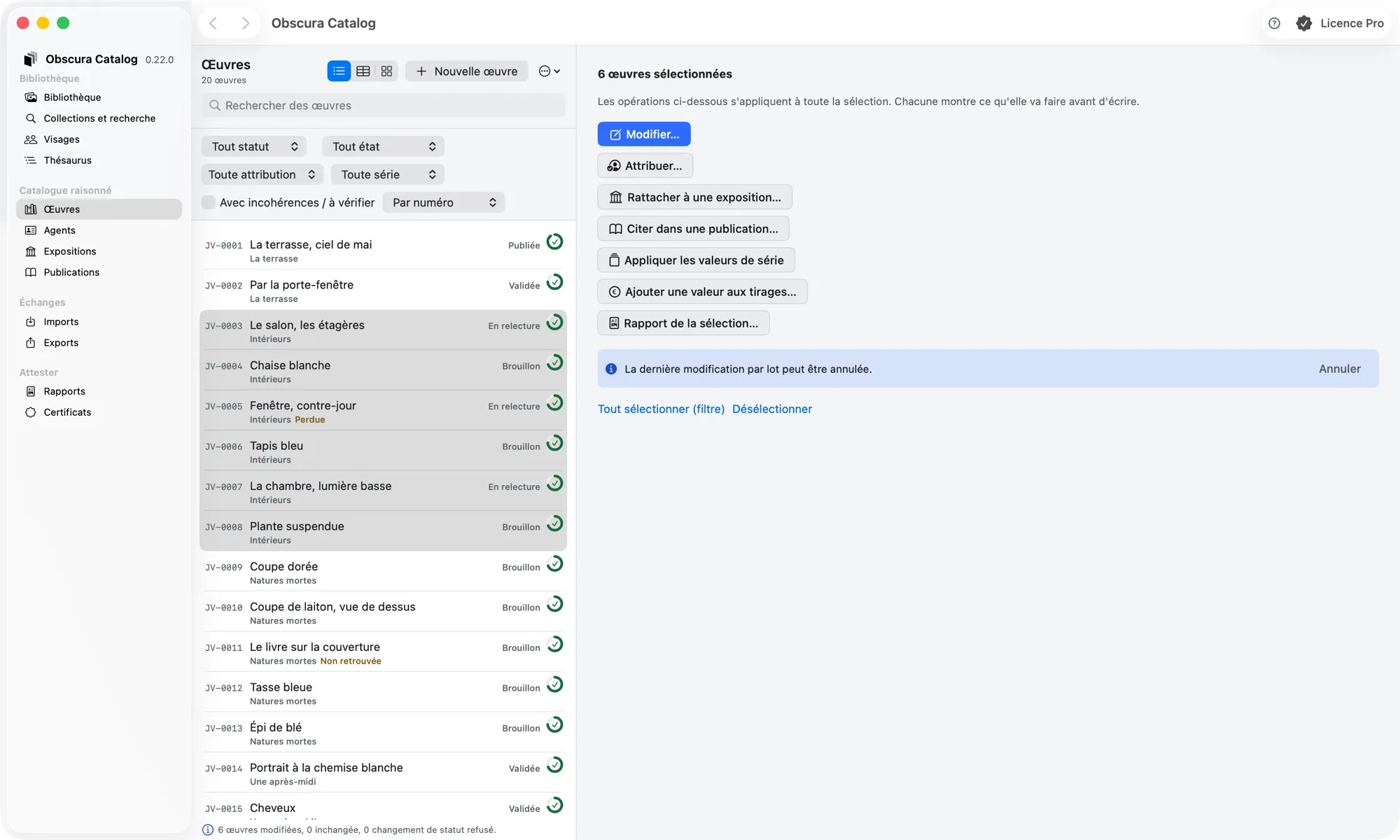The width and height of the screenshot is (1400, 840).
Task: Open the Par numéro sort dropdown
Action: (444, 202)
